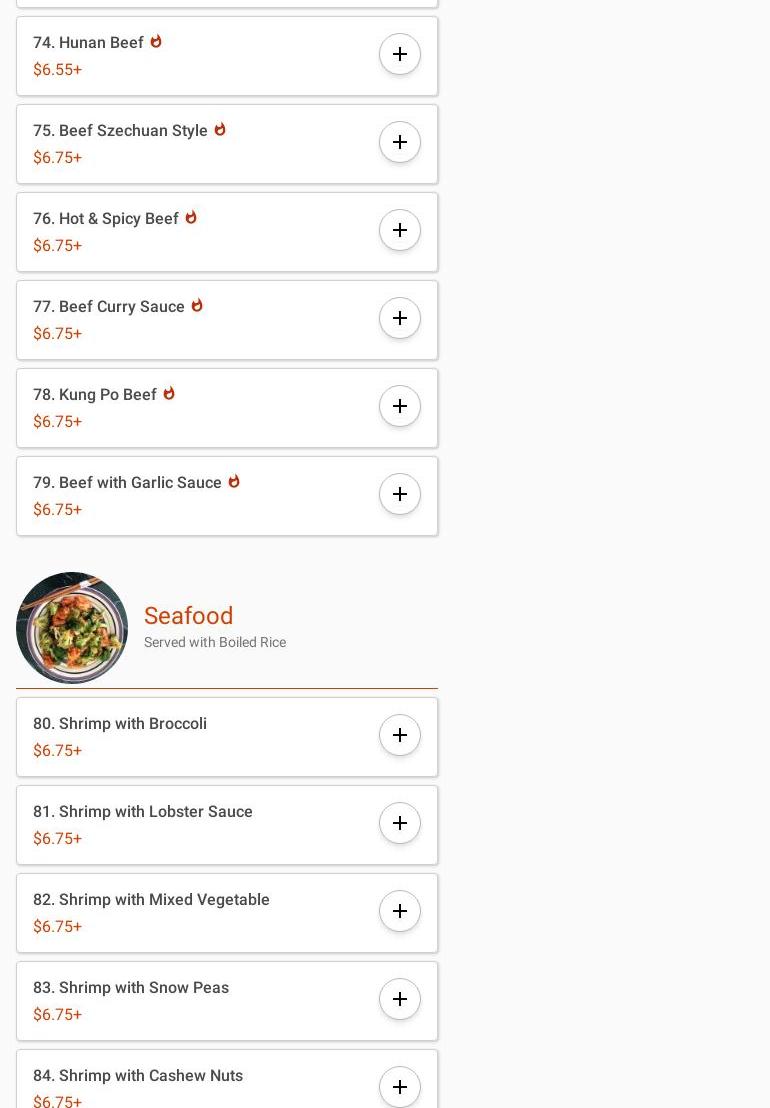Add Hot & Spicy Beef item
This screenshot has width=770, height=1108.
(400, 230)
